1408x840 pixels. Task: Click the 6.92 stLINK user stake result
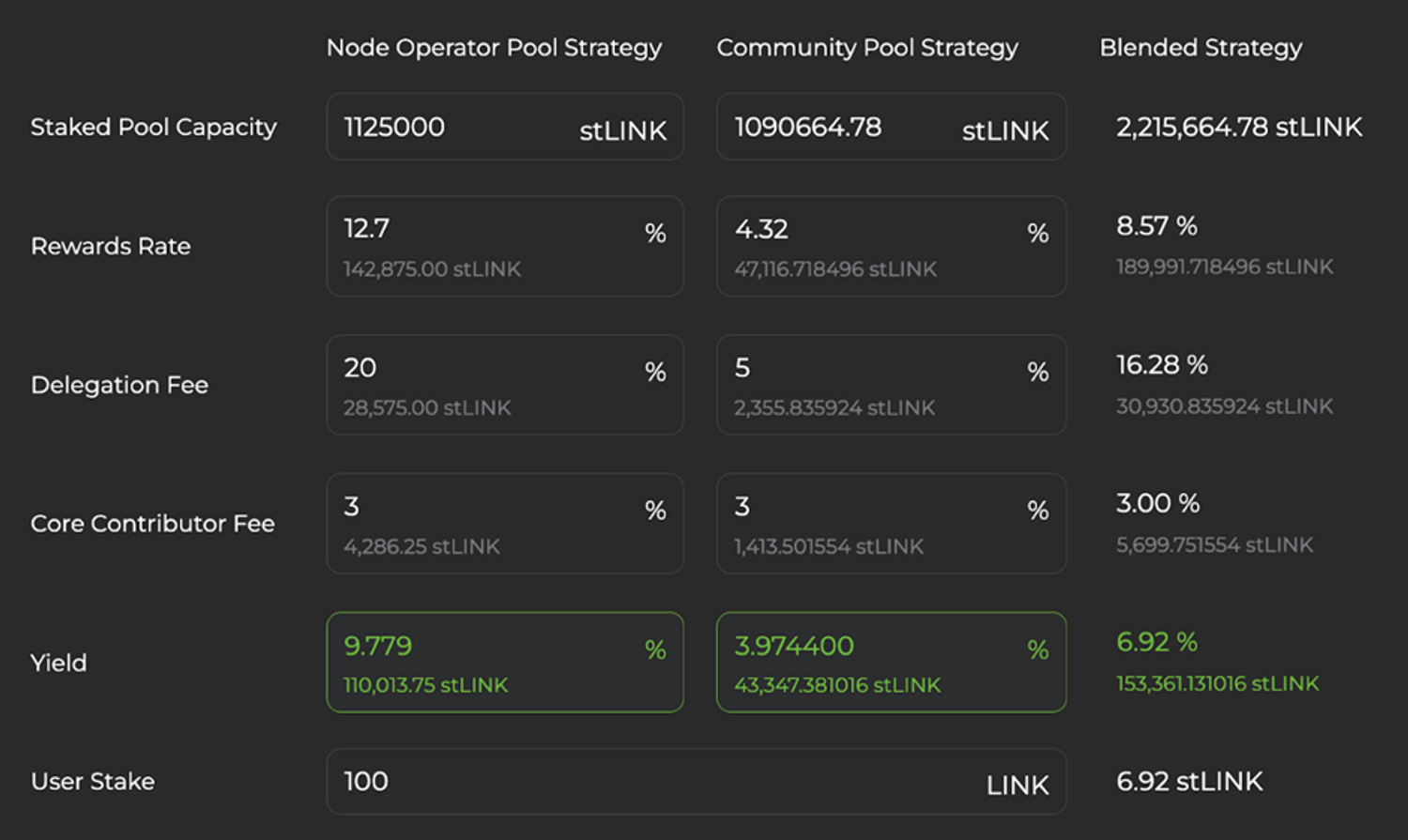coord(1189,781)
